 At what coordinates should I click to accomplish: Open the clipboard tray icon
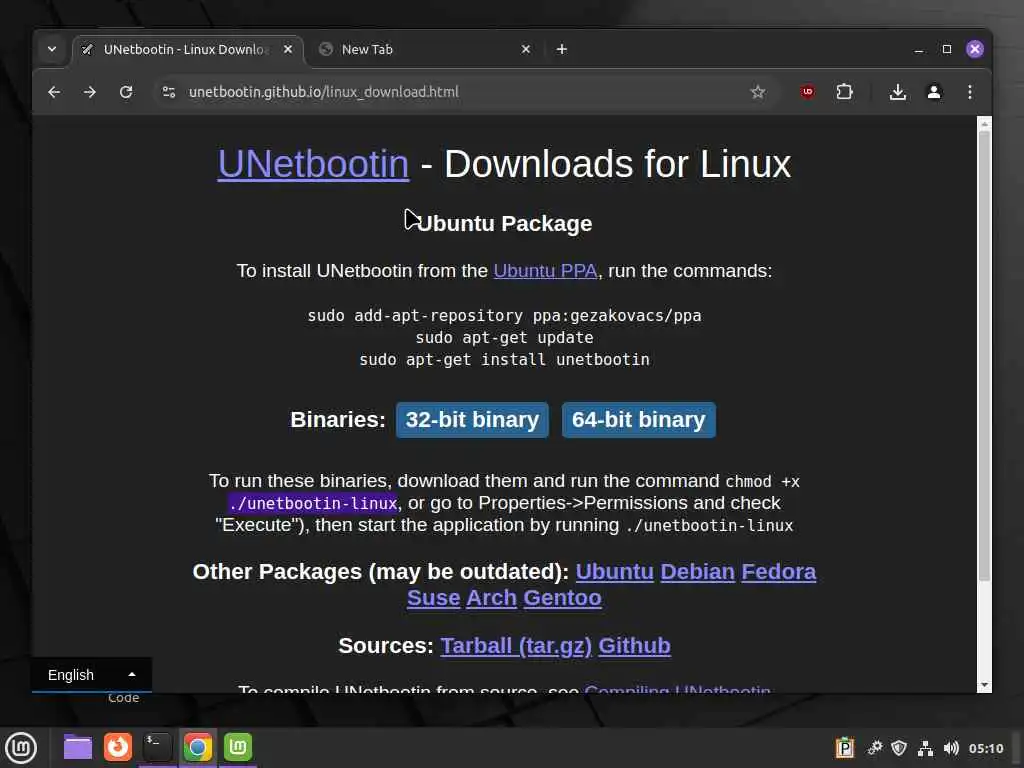[x=844, y=748]
